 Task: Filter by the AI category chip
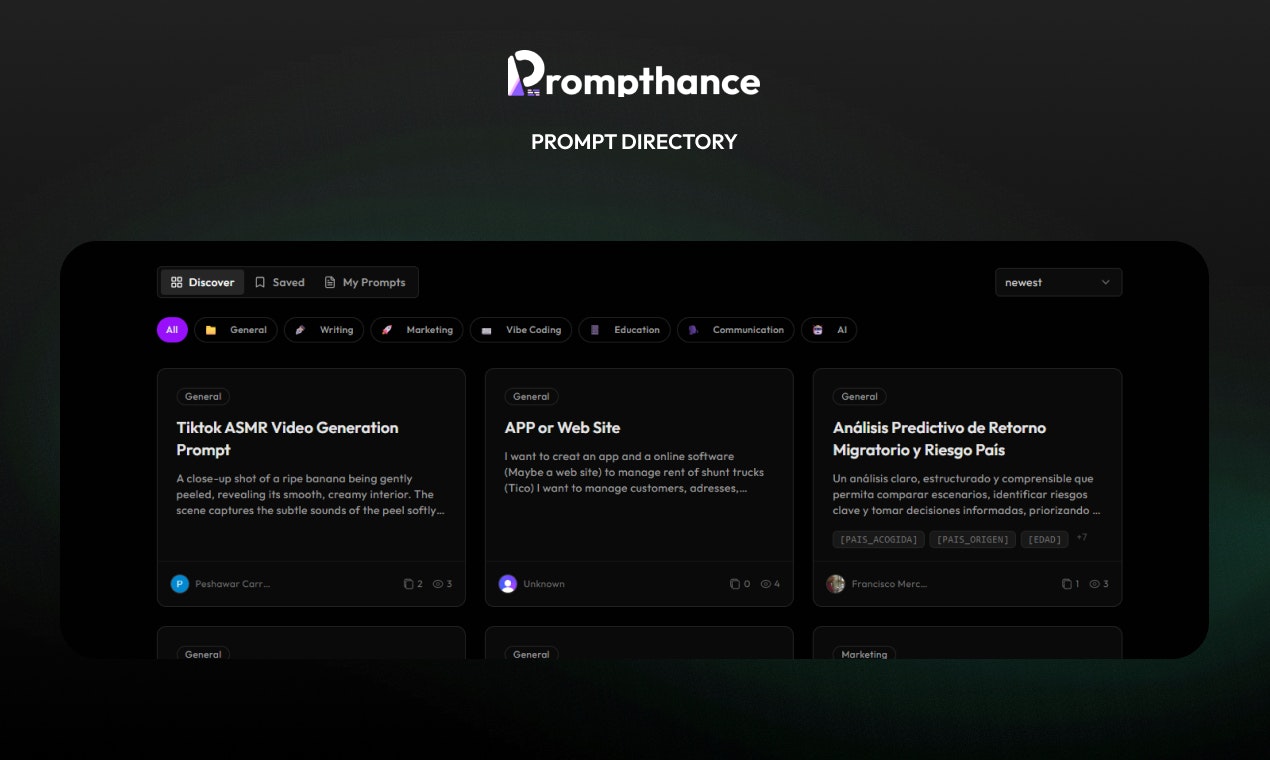(x=829, y=330)
